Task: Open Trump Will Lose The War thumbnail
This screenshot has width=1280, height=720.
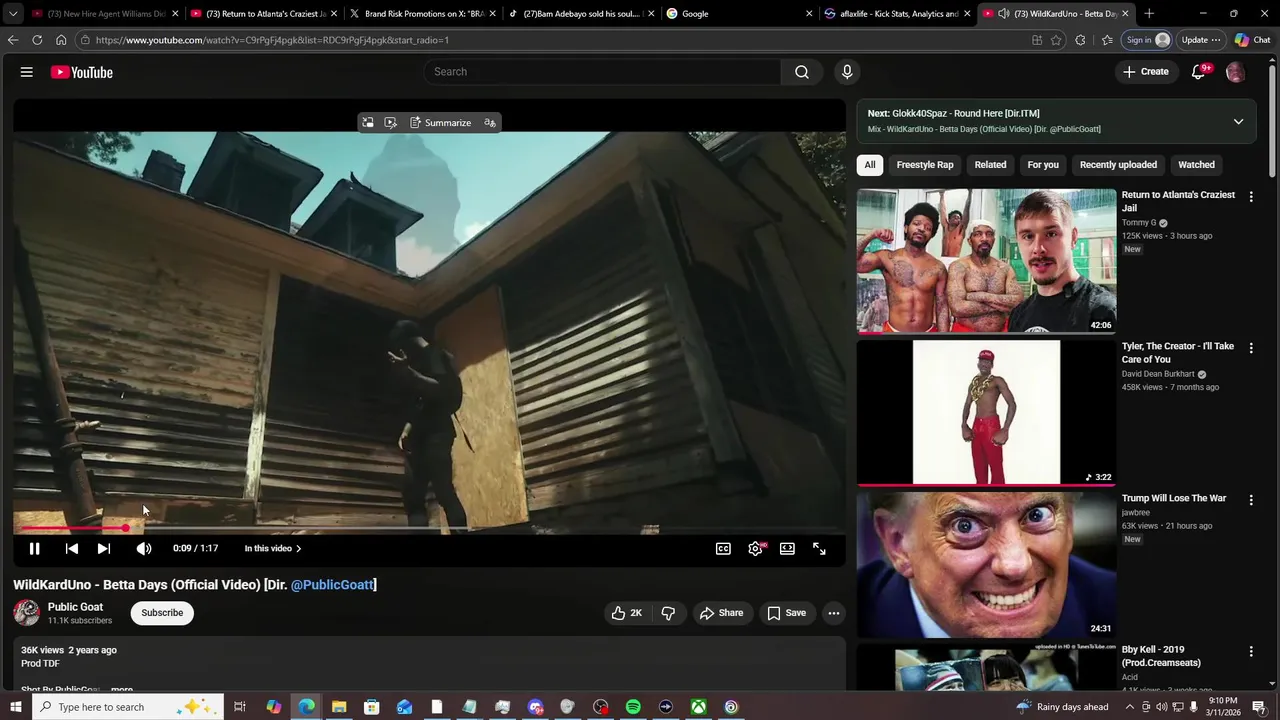Action: (986, 564)
